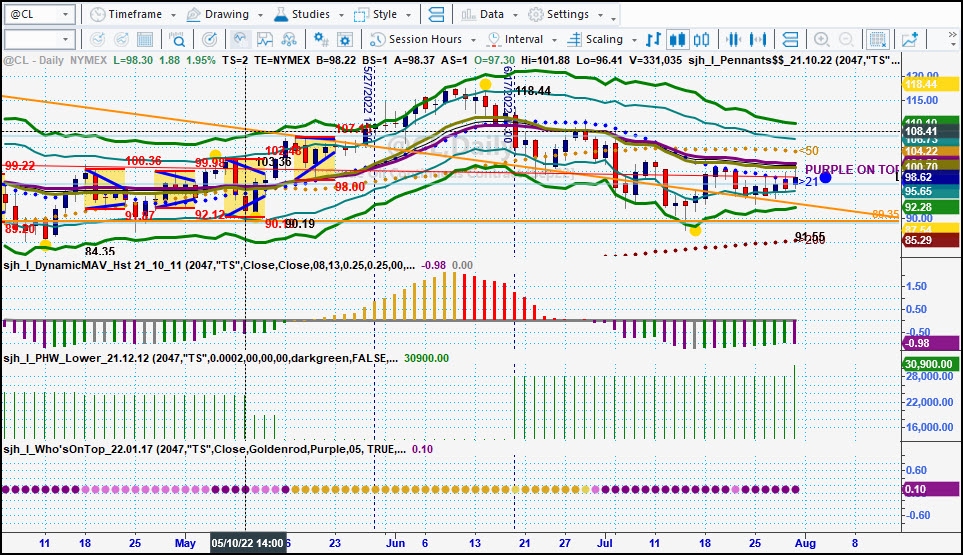Click the chart annotation box icon

265,39
